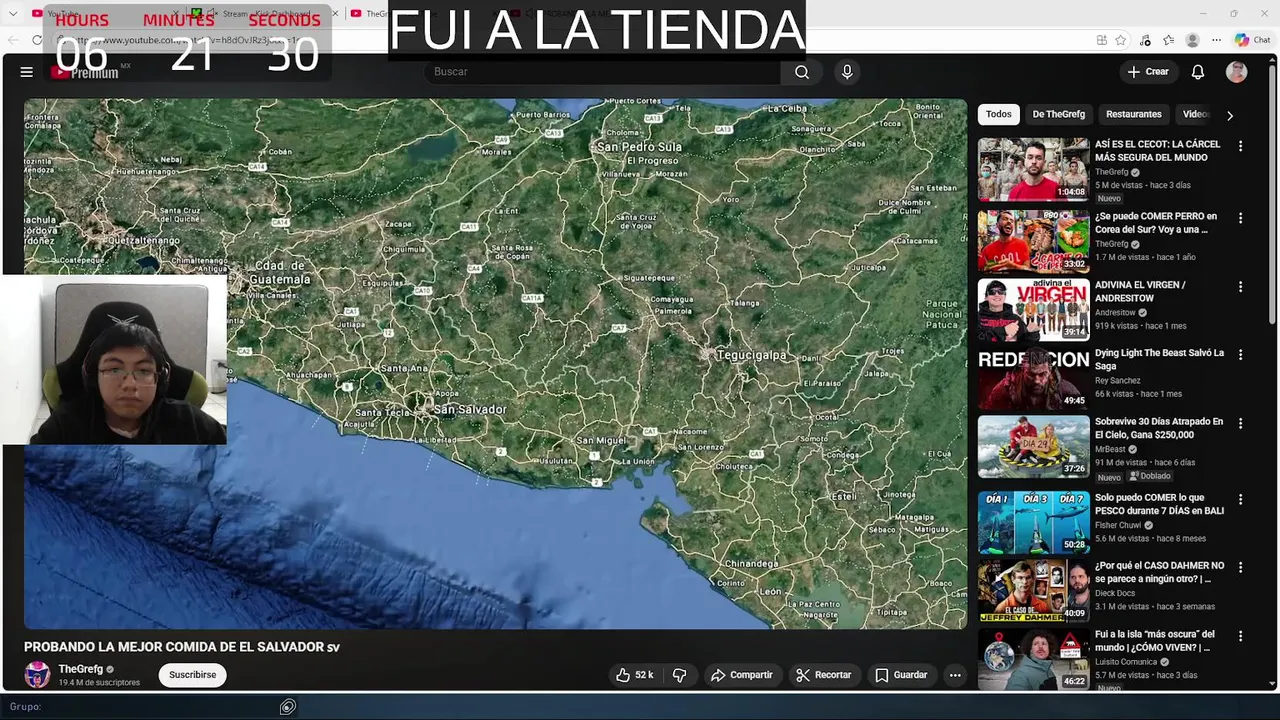Open options menu for Sobrevive 30 Días video

(1240, 423)
